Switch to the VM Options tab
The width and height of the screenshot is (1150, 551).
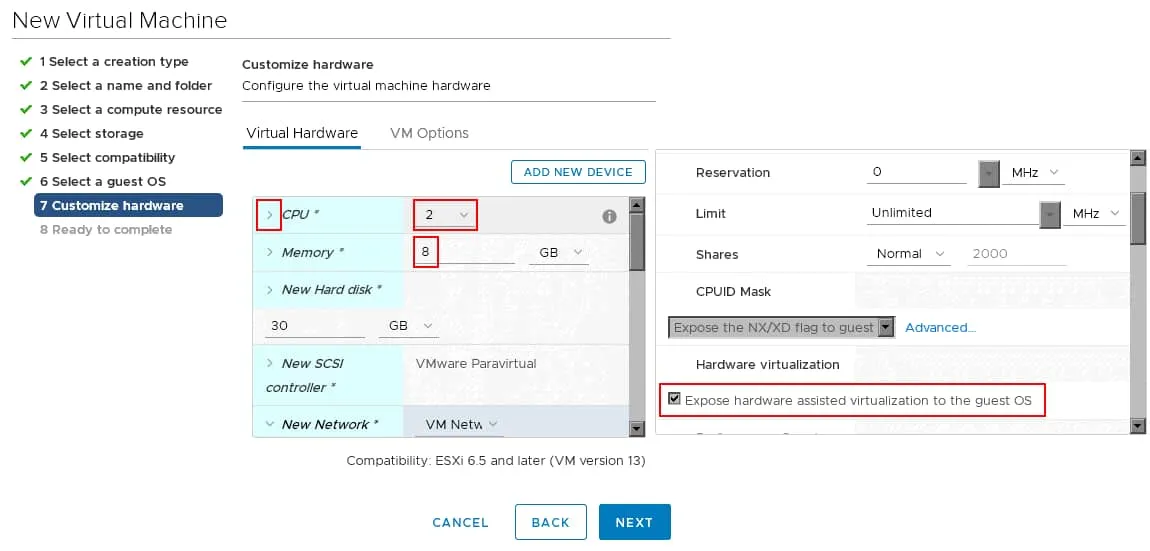[429, 133]
